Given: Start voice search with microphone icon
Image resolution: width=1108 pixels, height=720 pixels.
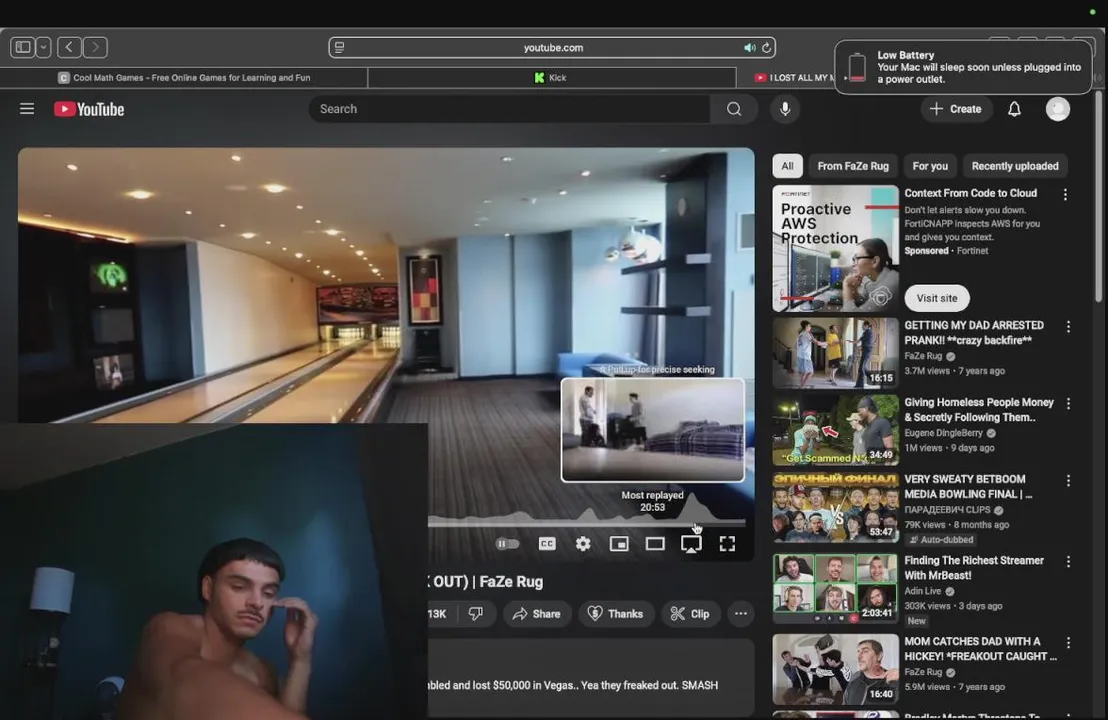Looking at the screenshot, I should coord(784,109).
